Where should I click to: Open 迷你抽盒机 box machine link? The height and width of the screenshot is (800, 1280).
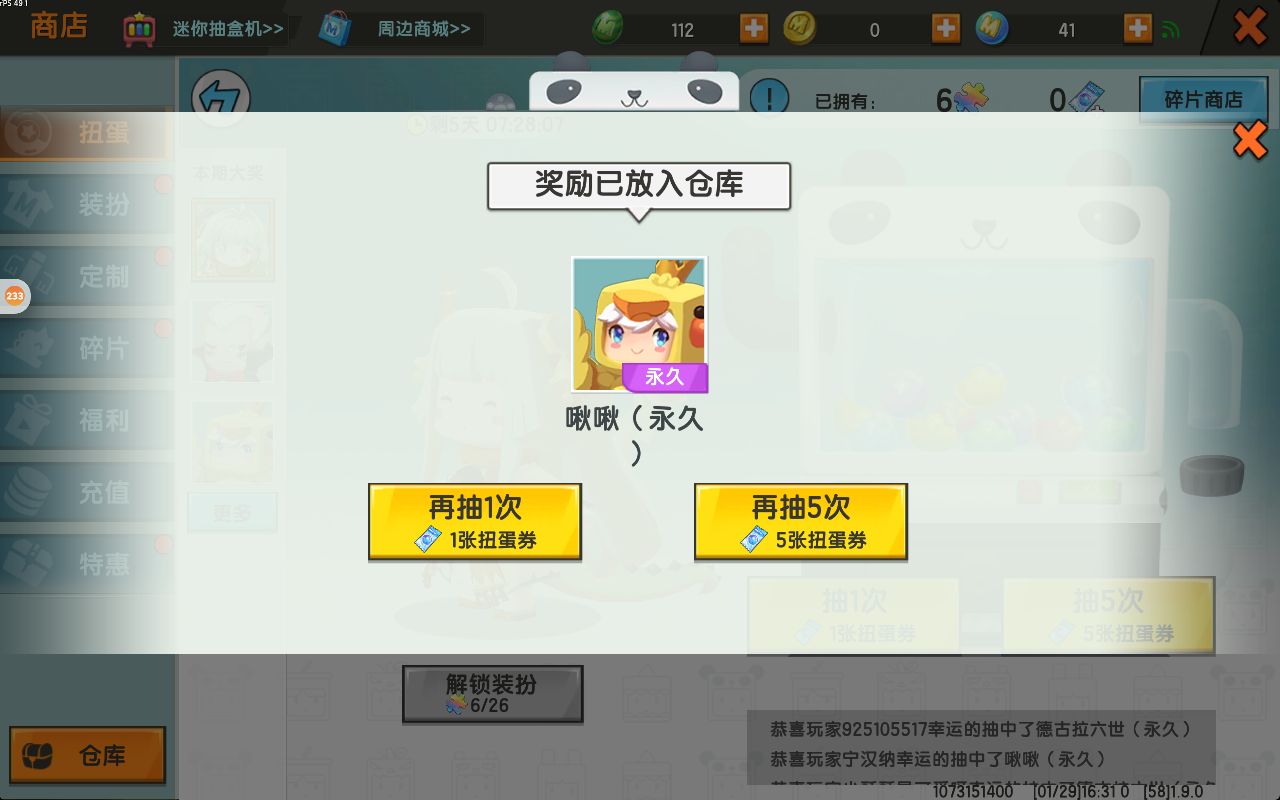tap(204, 29)
